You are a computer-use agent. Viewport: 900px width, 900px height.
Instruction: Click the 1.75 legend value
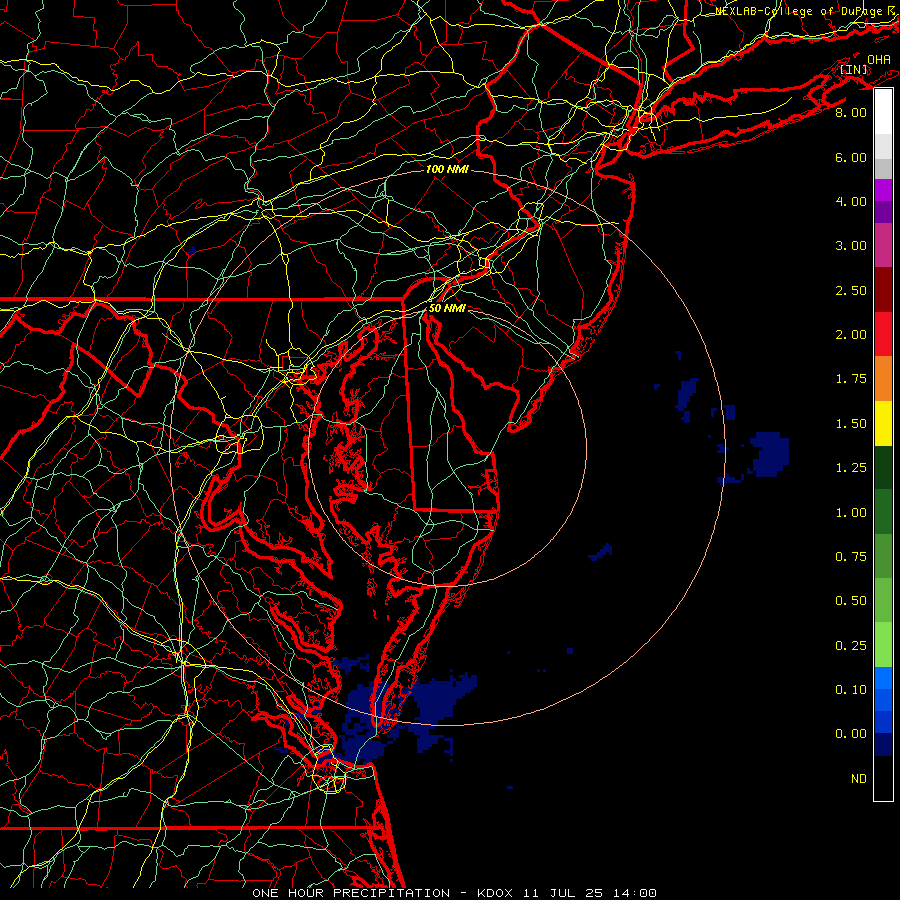[x=851, y=379]
